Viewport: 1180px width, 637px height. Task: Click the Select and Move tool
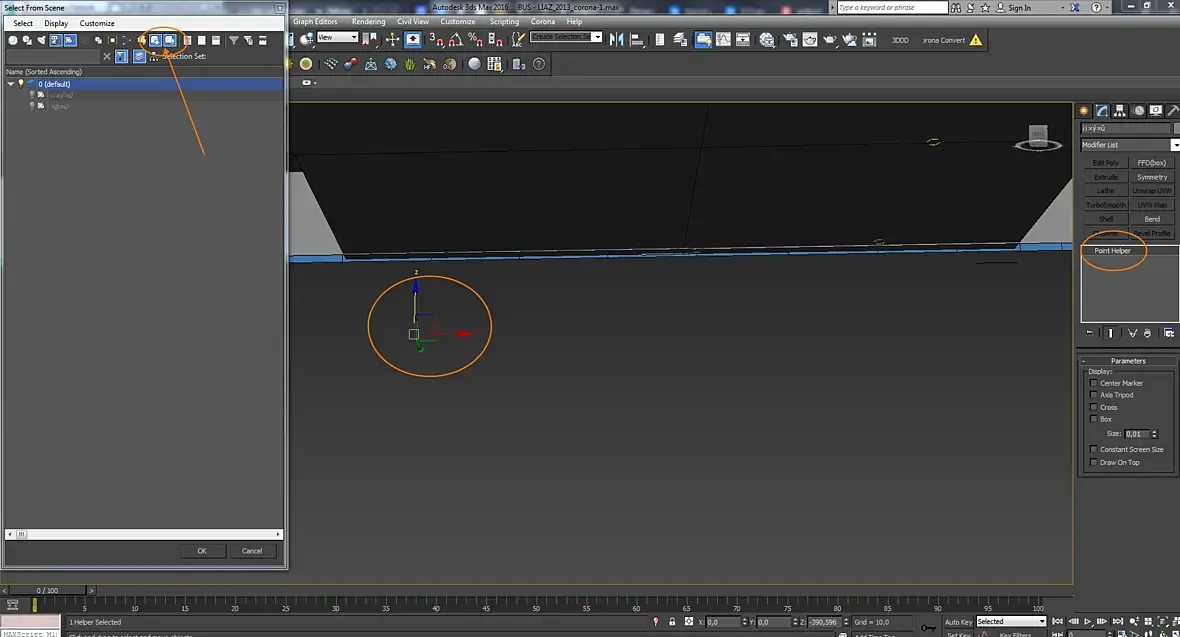point(392,40)
